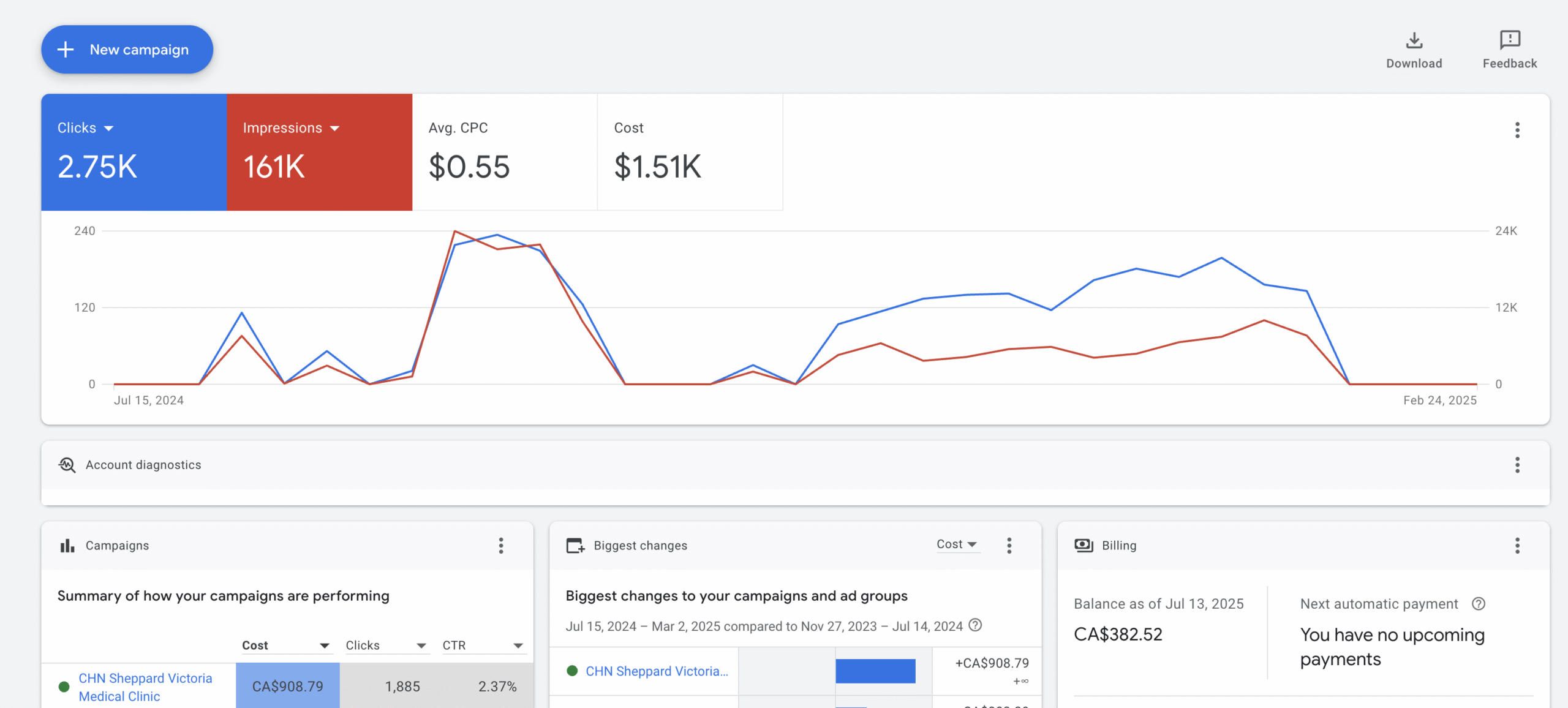1568x708 pixels.
Task: Toggle the Clicks metric card off
Action: click(x=134, y=152)
